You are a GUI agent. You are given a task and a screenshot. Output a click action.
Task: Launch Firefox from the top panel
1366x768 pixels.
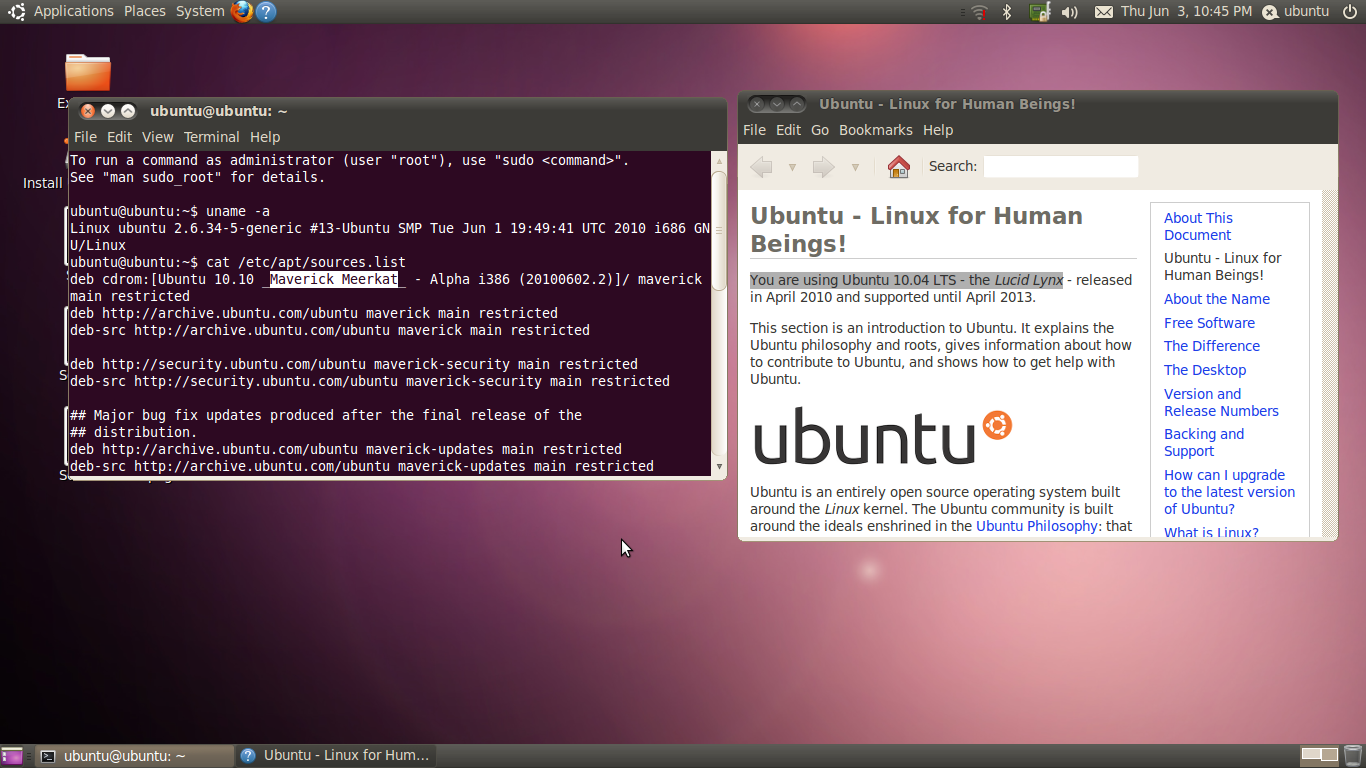(242, 11)
